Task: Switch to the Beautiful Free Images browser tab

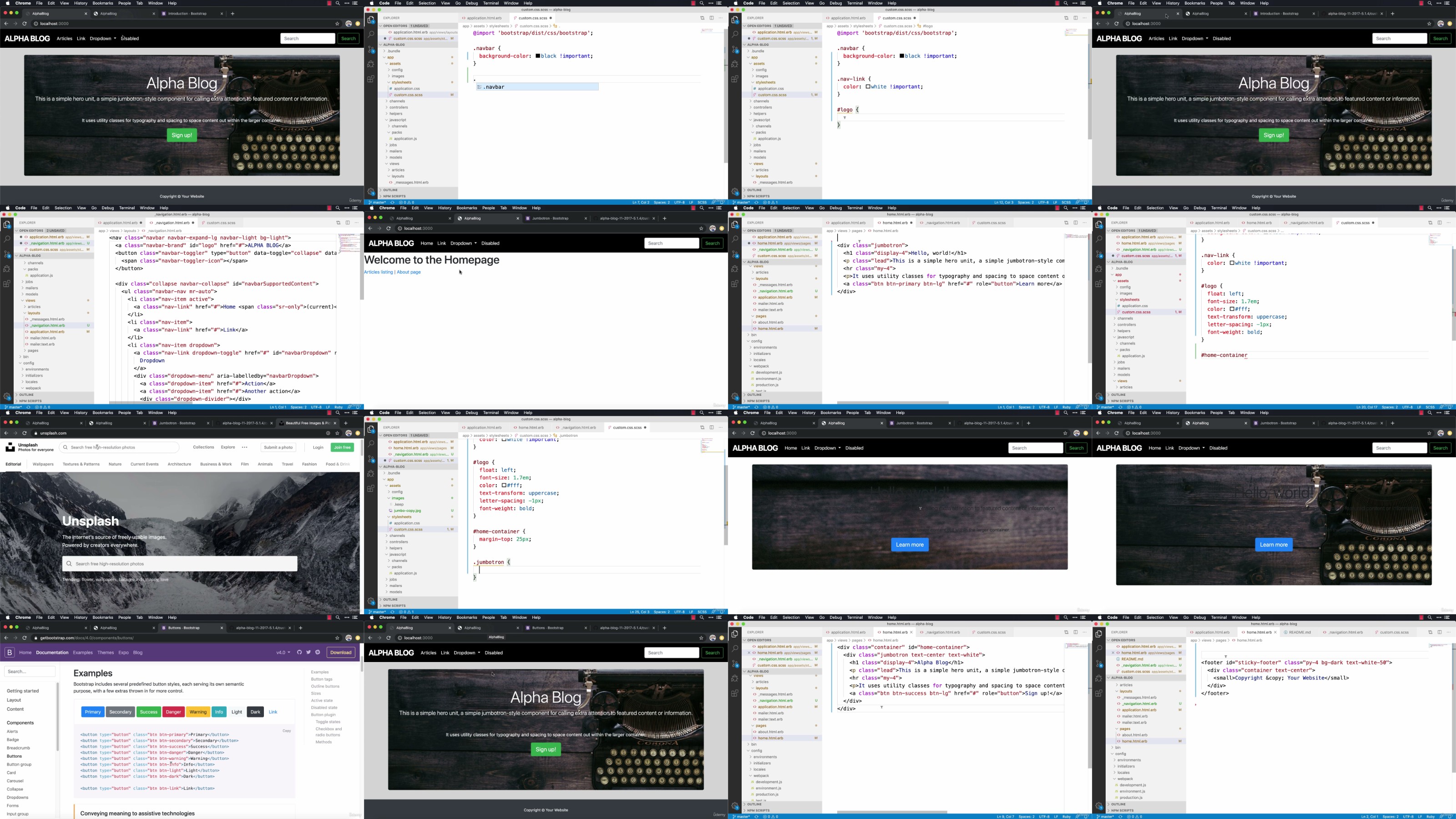Action: (x=307, y=423)
